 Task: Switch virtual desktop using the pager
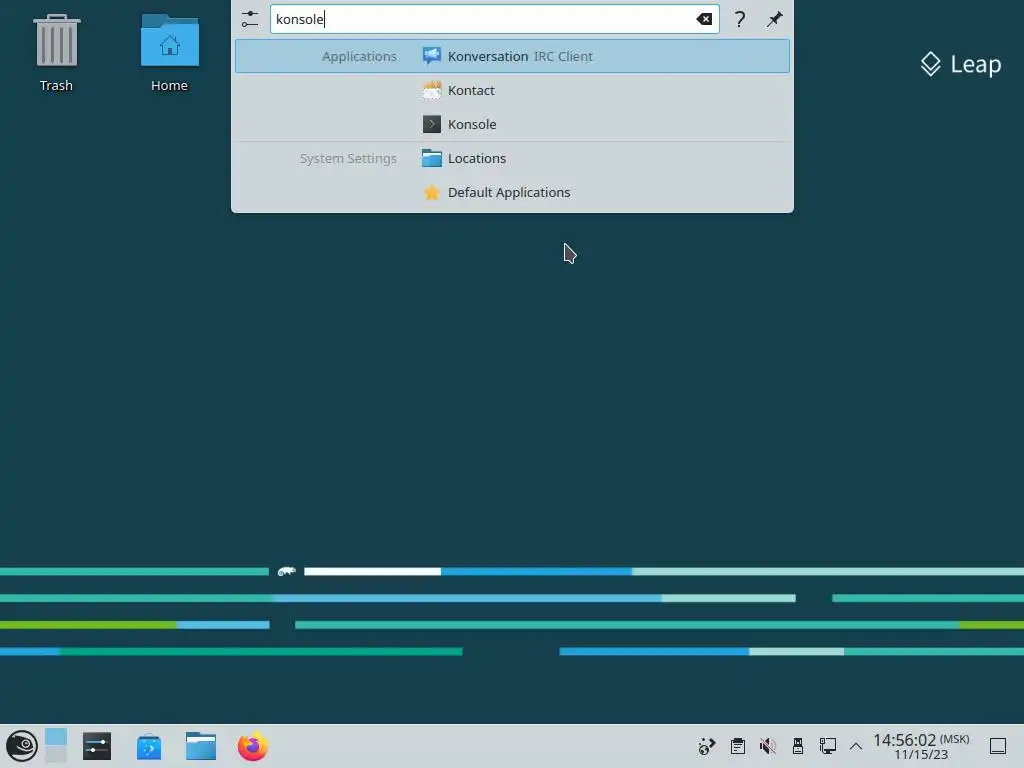(x=56, y=746)
